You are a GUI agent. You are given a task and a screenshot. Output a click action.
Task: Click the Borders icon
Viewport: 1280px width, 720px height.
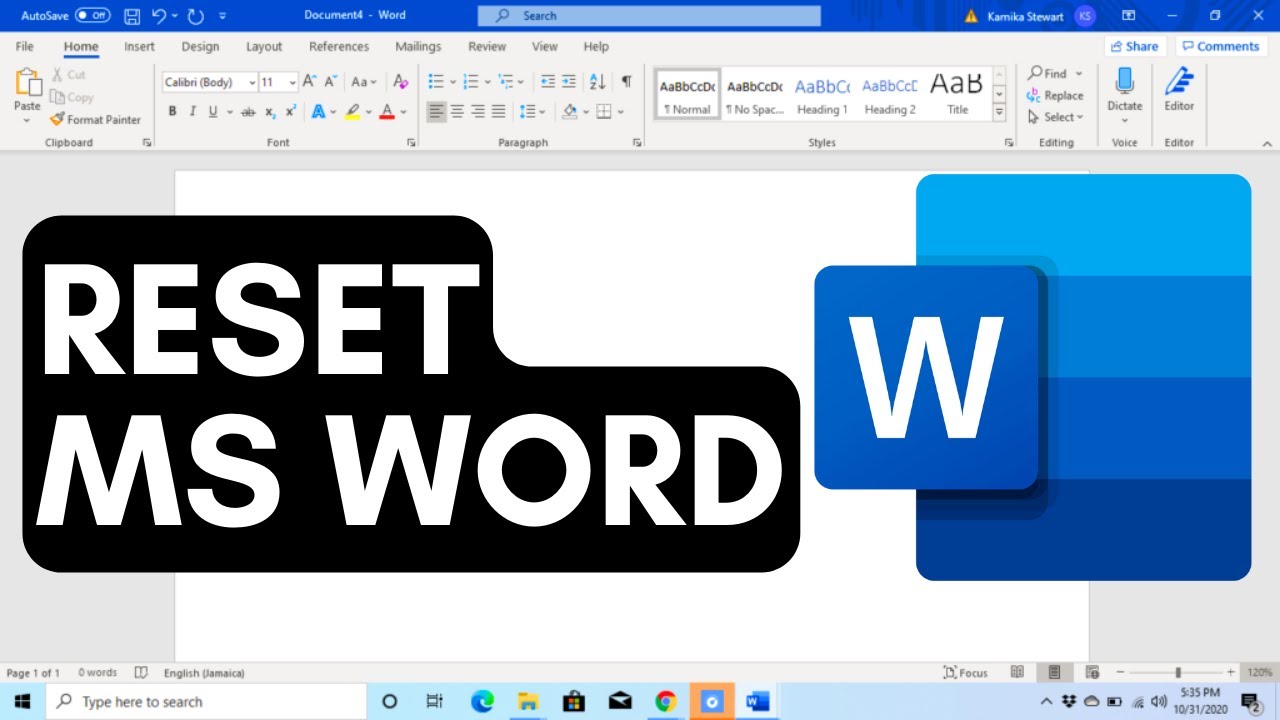point(603,111)
